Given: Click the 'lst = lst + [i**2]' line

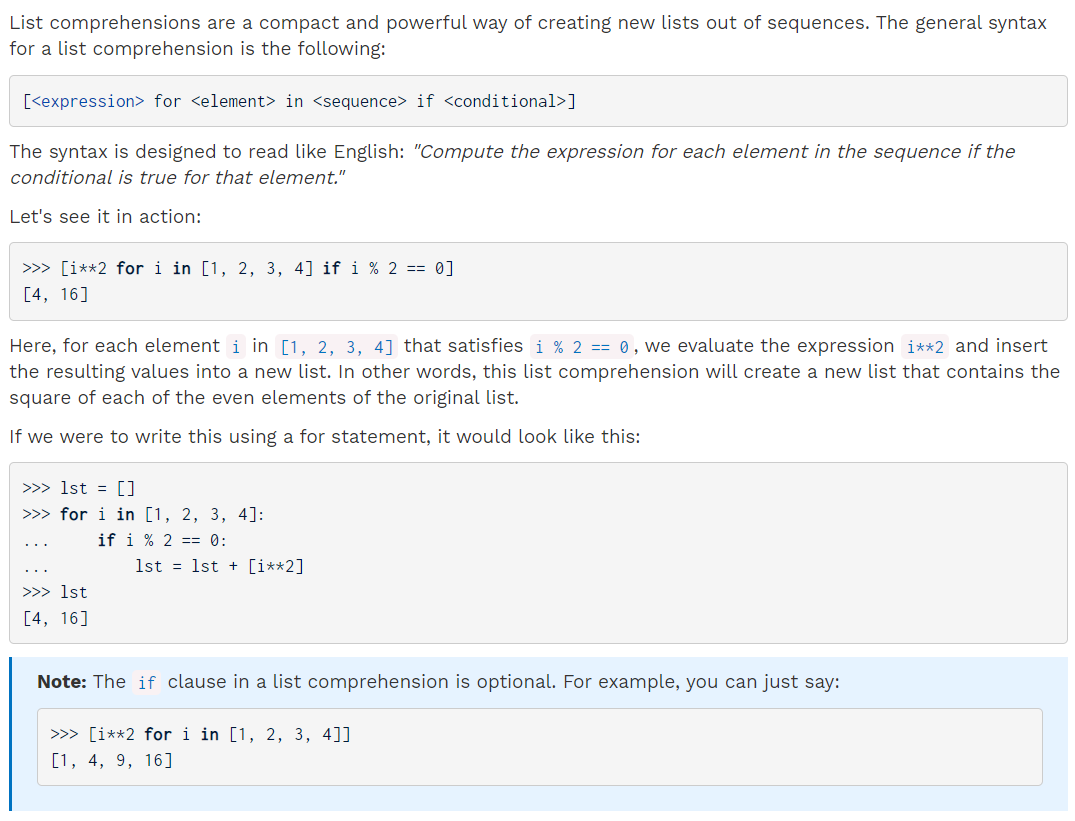Looking at the screenshot, I should click(x=219, y=566).
